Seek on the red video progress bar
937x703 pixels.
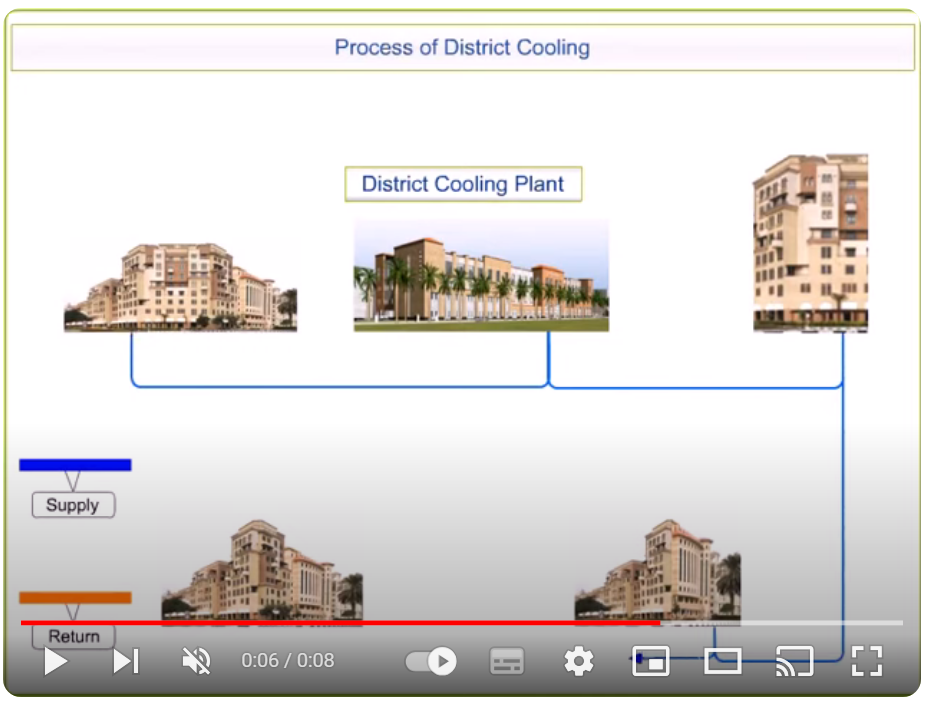(x=461, y=623)
